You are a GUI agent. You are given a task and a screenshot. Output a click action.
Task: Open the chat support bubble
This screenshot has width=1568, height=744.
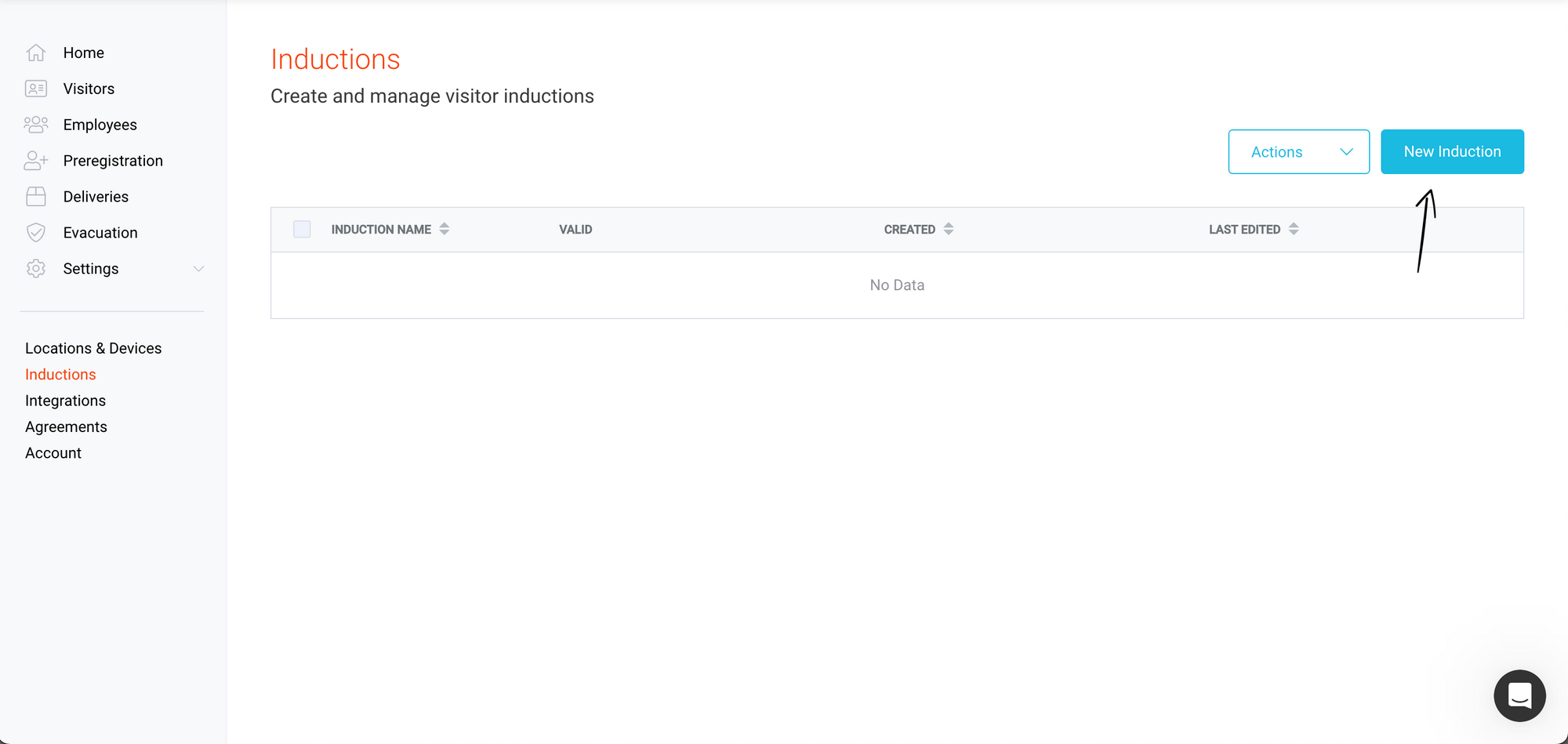tap(1519, 695)
